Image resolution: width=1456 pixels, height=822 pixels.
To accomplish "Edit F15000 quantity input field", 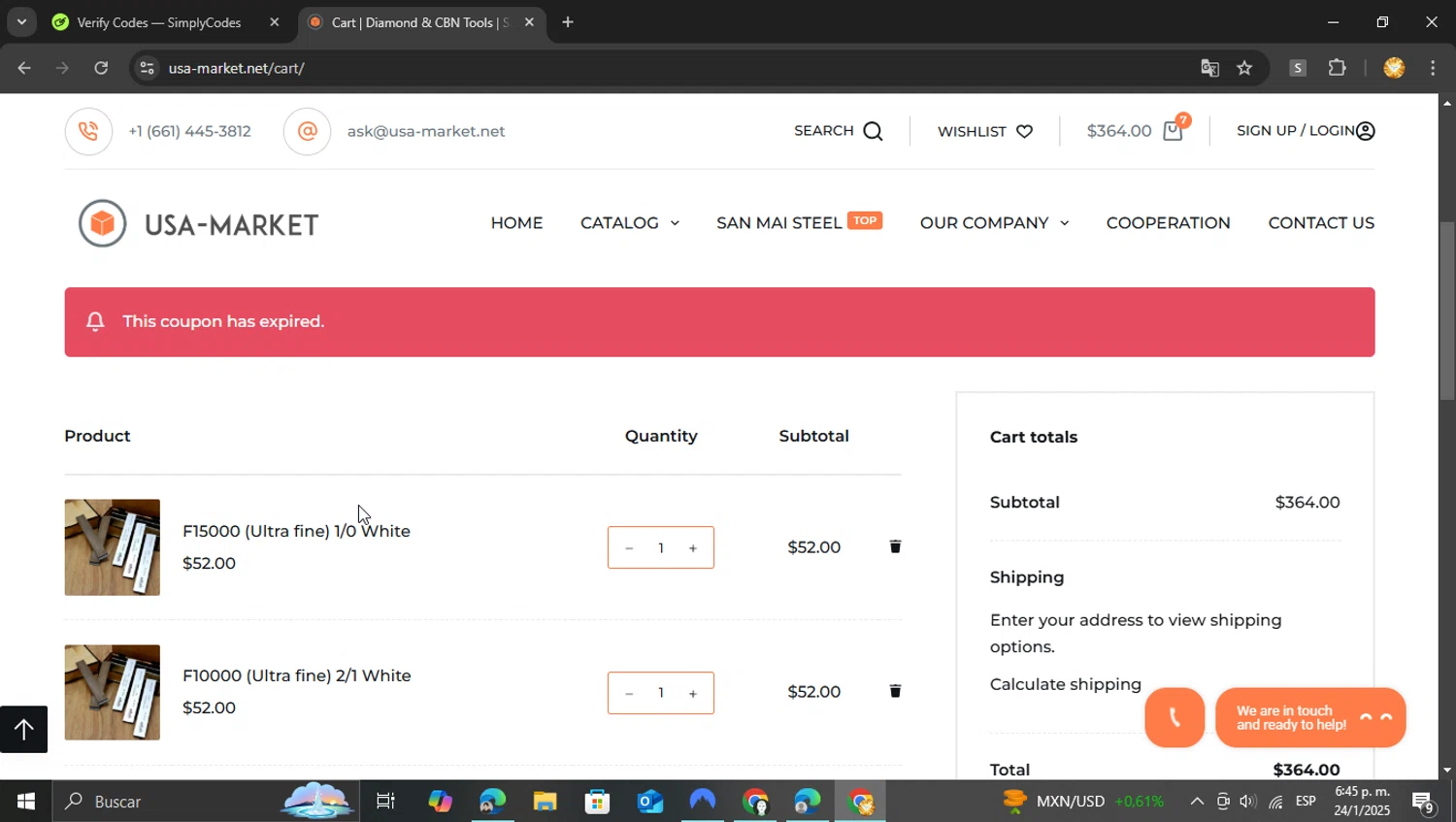I will pos(661,548).
